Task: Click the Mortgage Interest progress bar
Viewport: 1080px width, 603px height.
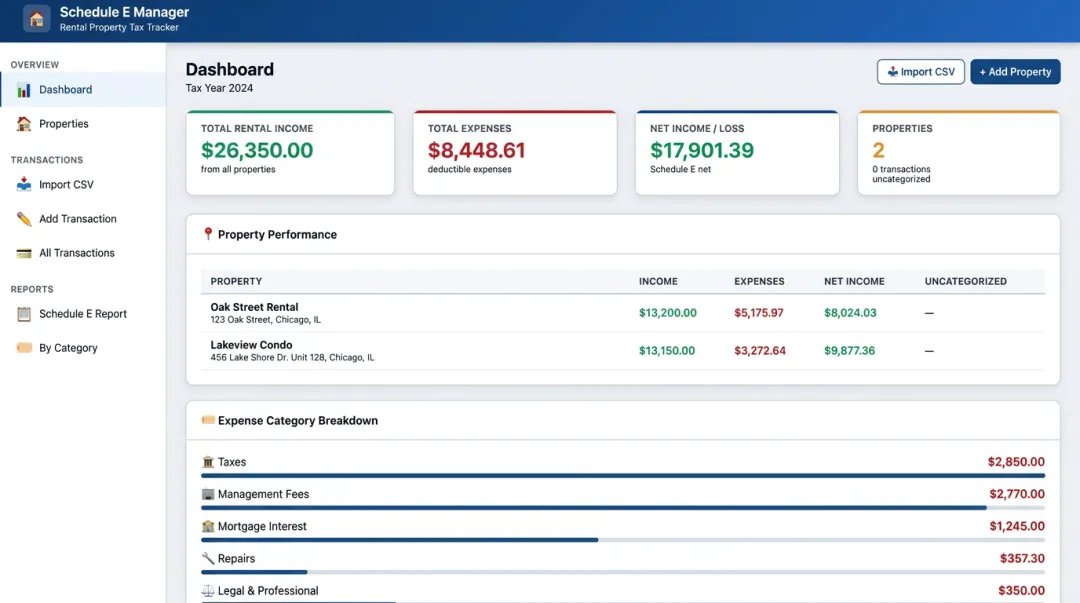Action: pos(623,540)
